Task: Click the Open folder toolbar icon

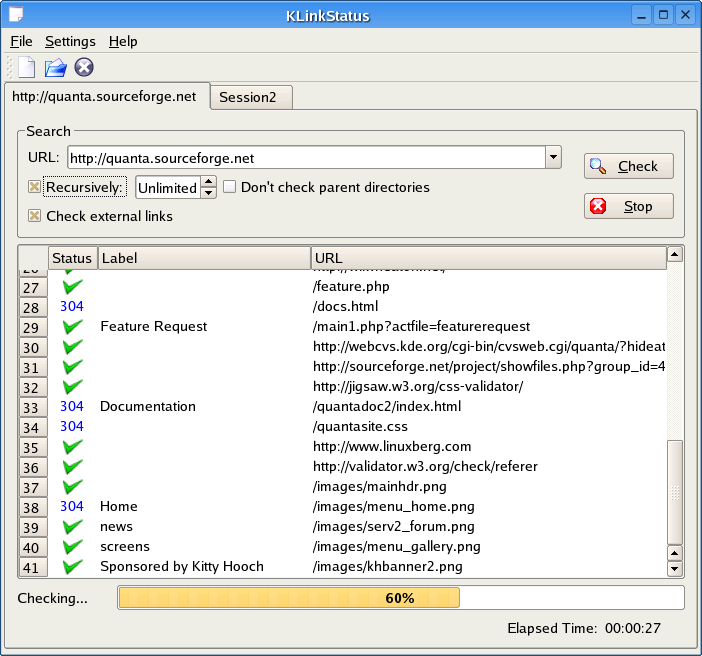Action: click(56, 68)
